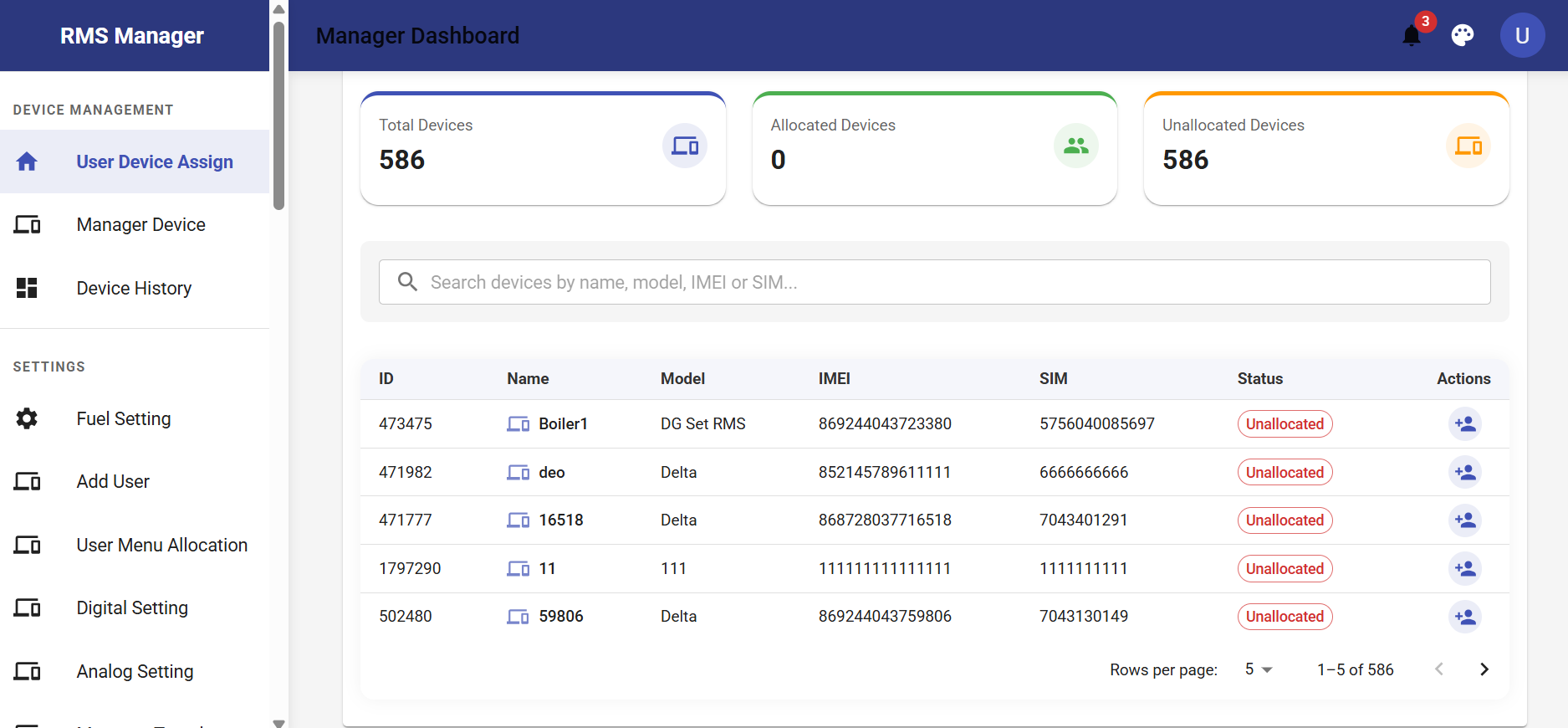The width and height of the screenshot is (1568, 728).
Task: Click the devices icon beside Add User
Action: coord(27,481)
